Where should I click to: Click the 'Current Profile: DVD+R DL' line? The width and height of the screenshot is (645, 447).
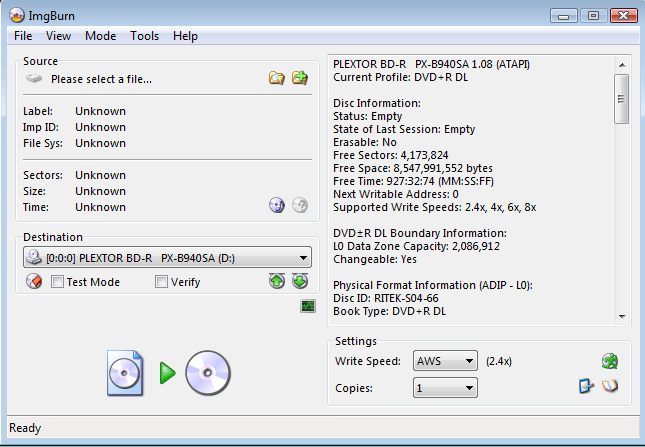pyautogui.click(x=401, y=77)
